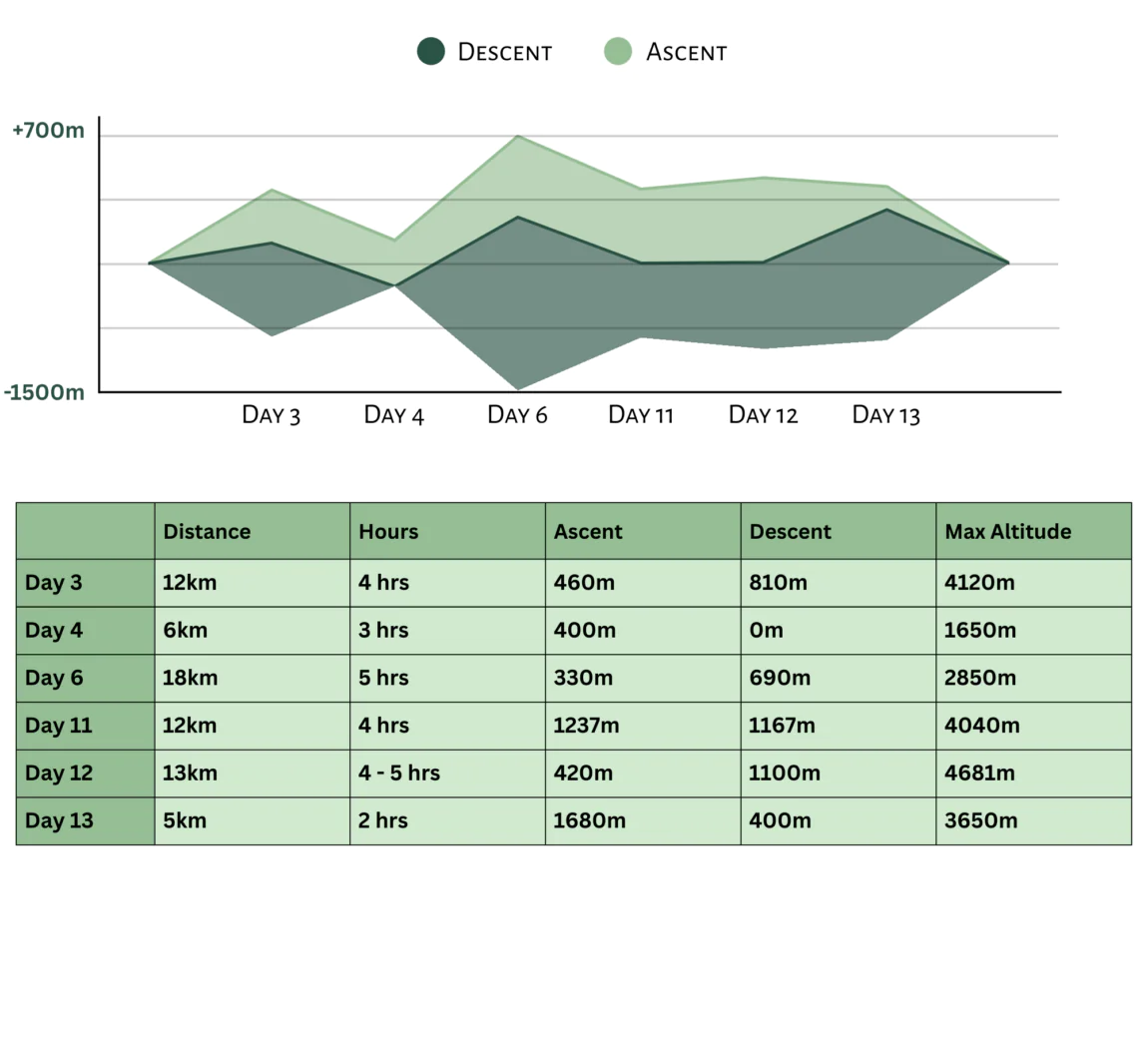
Task: Click the 810m descent value for Day 3
Action: coord(839,583)
